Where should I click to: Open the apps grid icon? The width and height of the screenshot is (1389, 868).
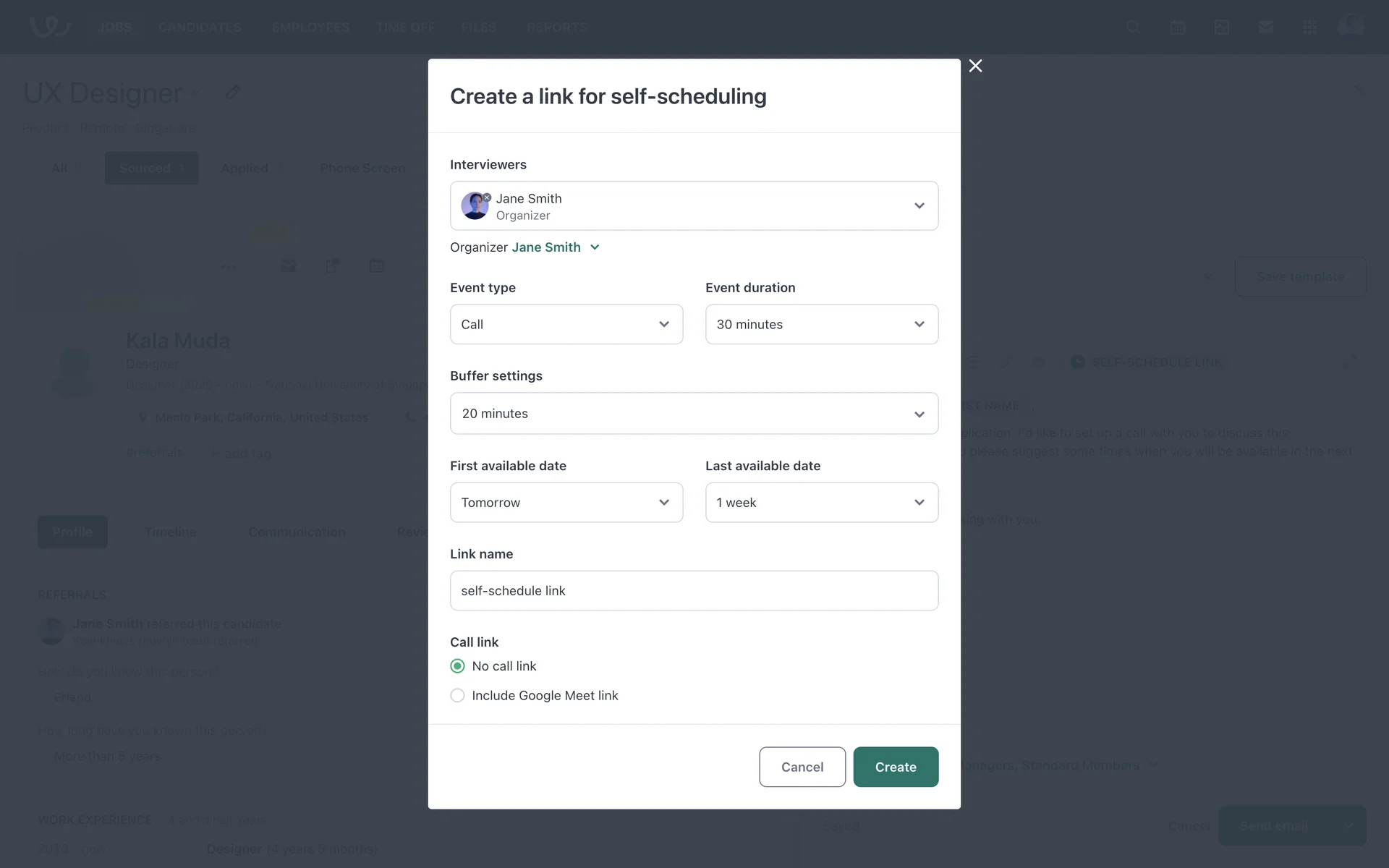click(1309, 27)
